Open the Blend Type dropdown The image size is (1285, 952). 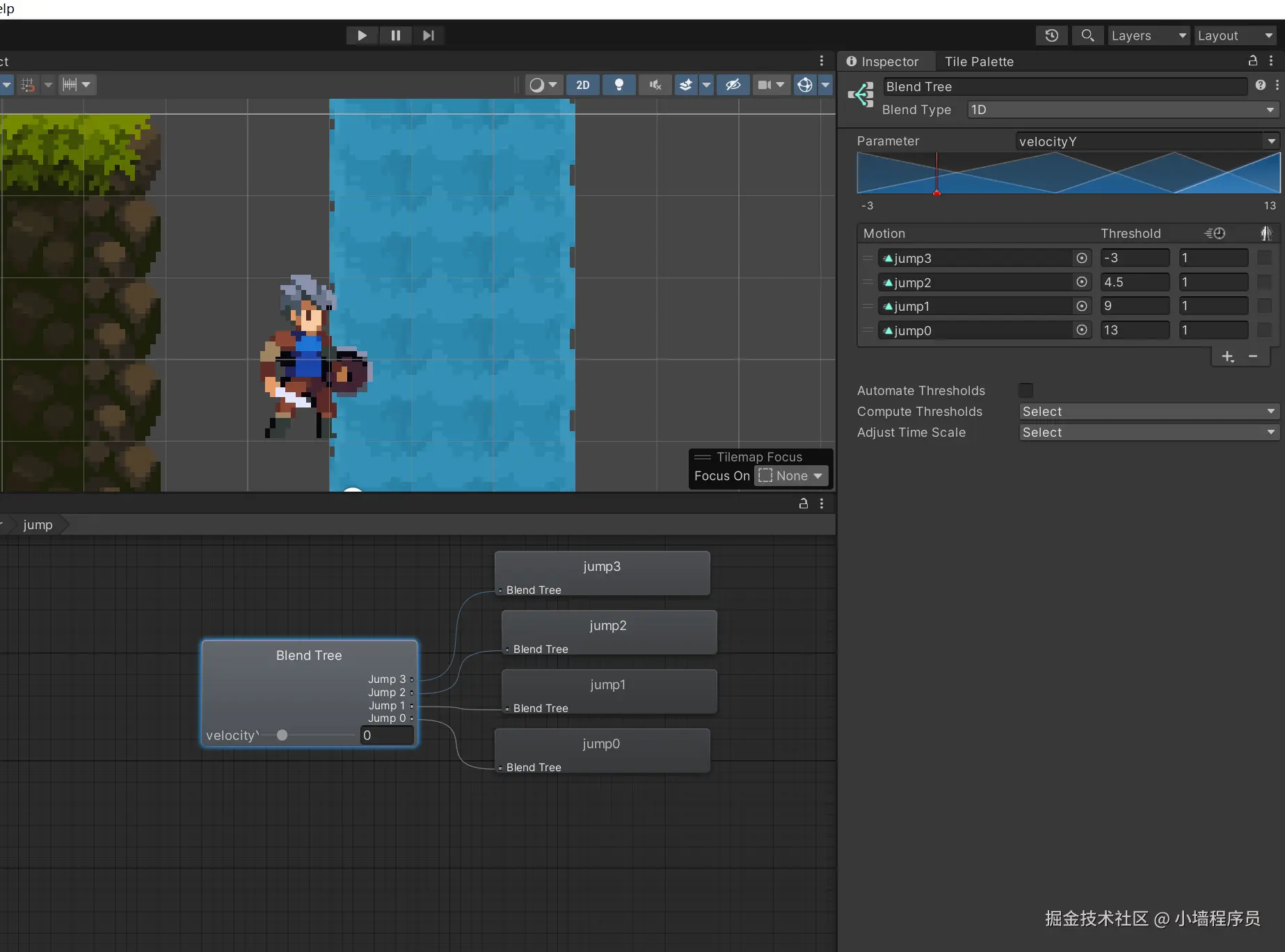tap(1123, 110)
